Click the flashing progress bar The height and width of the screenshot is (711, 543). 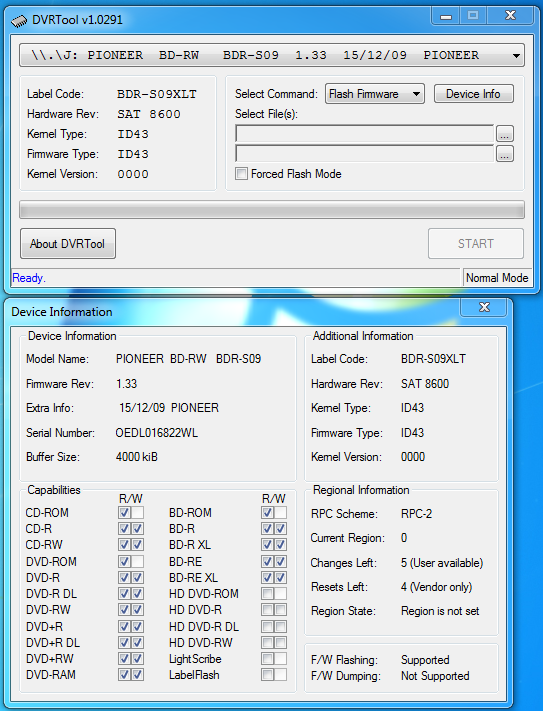(x=272, y=210)
